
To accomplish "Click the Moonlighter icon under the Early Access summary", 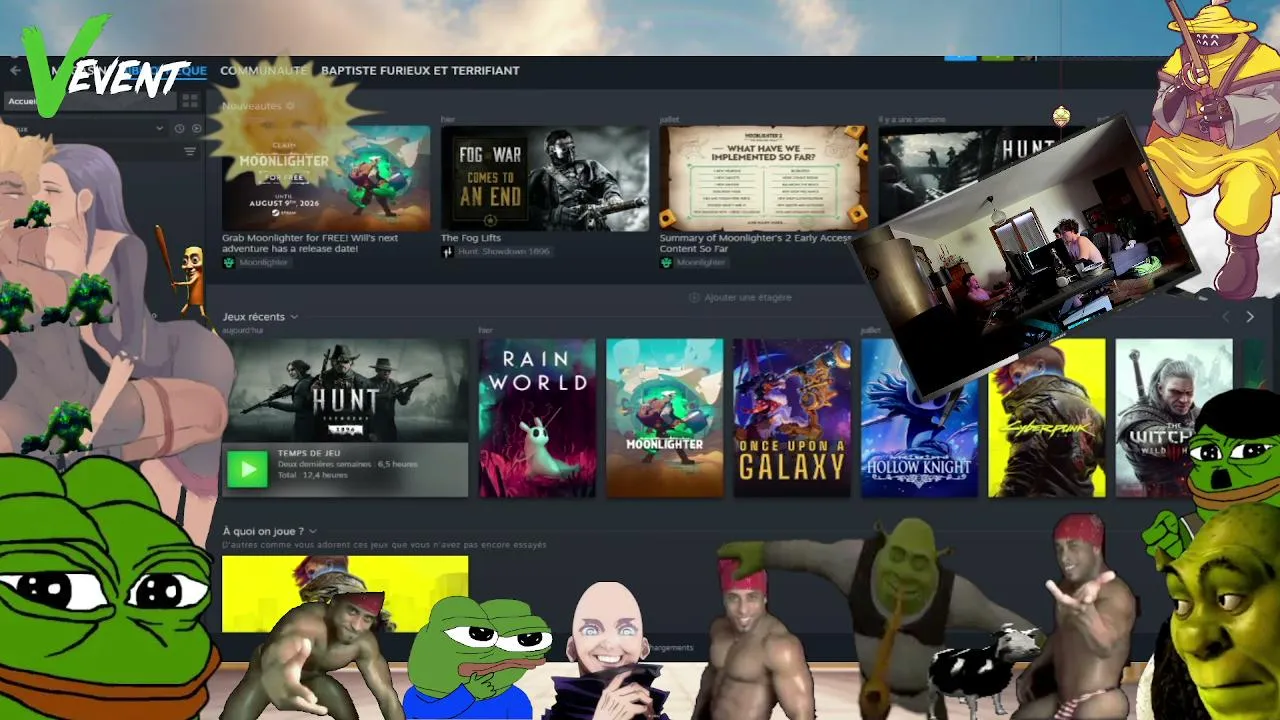I will [x=666, y=262].
